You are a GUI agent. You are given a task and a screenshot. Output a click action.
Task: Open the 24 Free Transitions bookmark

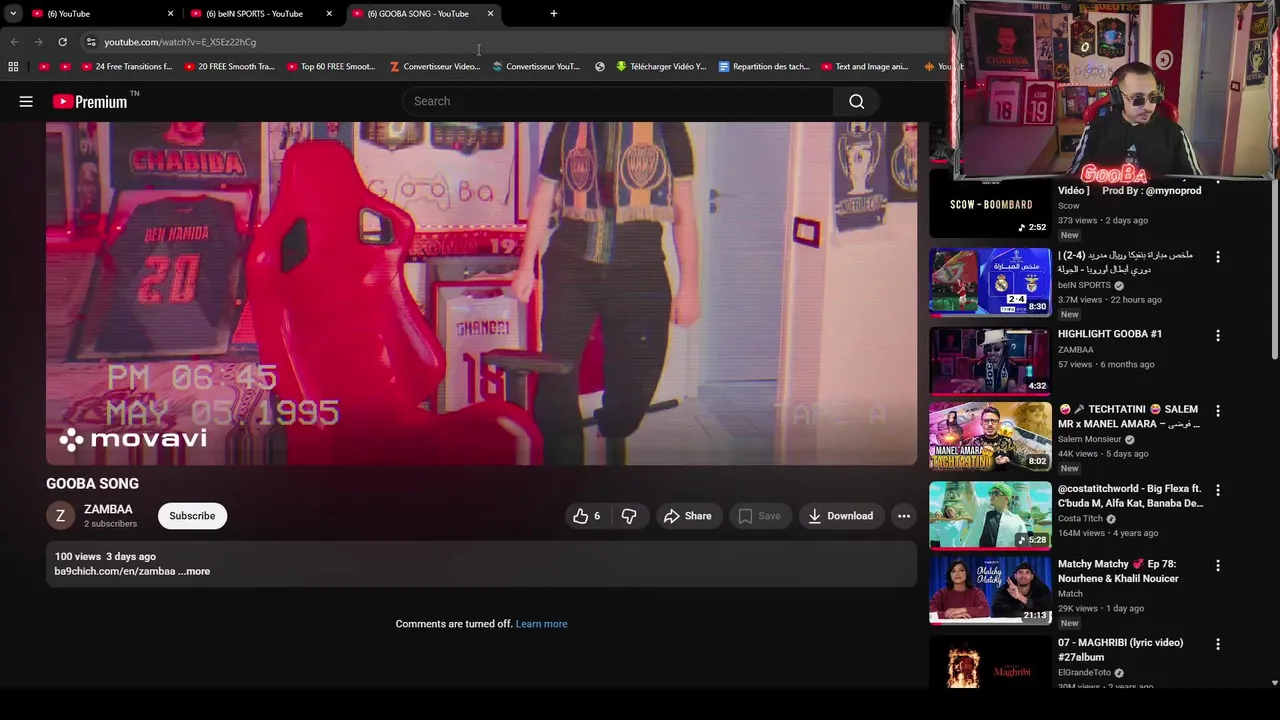click(x=125, y=67)
